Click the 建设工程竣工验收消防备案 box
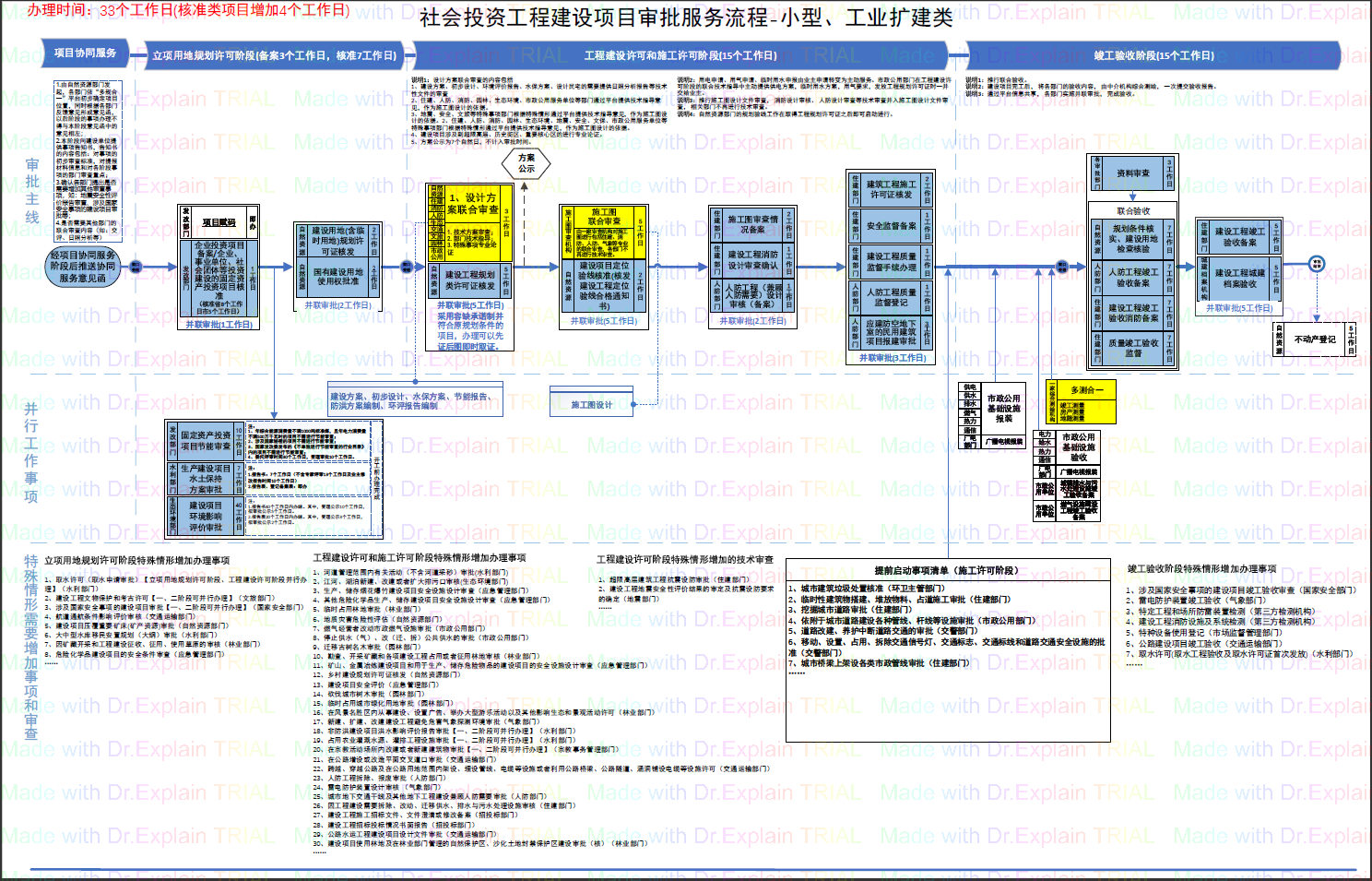Viewport: 1372px width, 881px height. [x=1133, y=313]
